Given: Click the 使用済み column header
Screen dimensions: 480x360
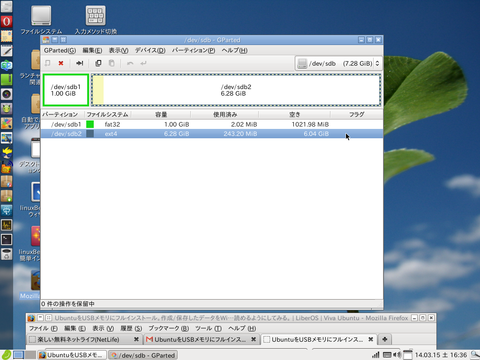Looking at the screenshot, I should tap(225, 115).
